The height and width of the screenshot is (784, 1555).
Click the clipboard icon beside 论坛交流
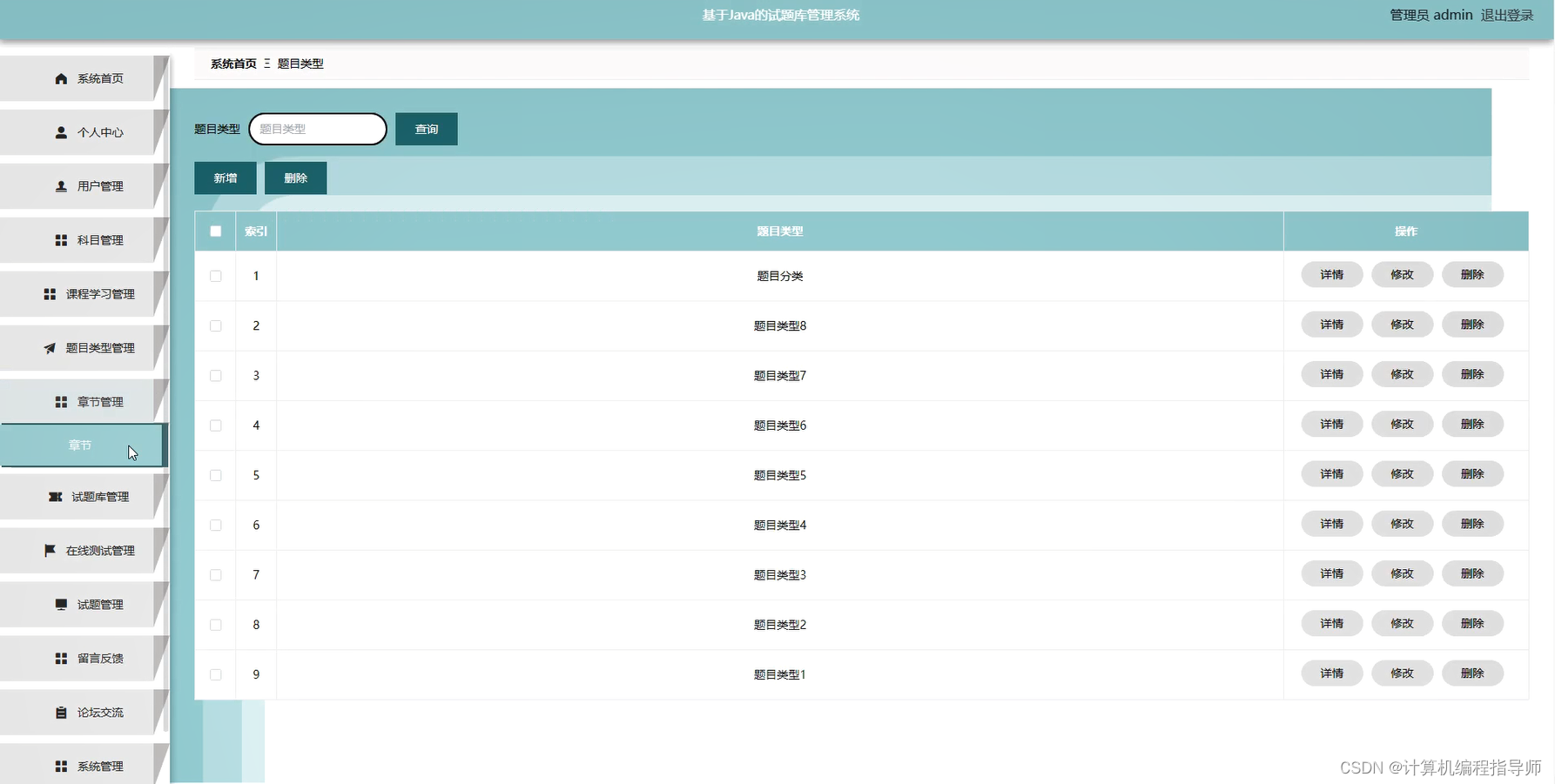(61, 713)
